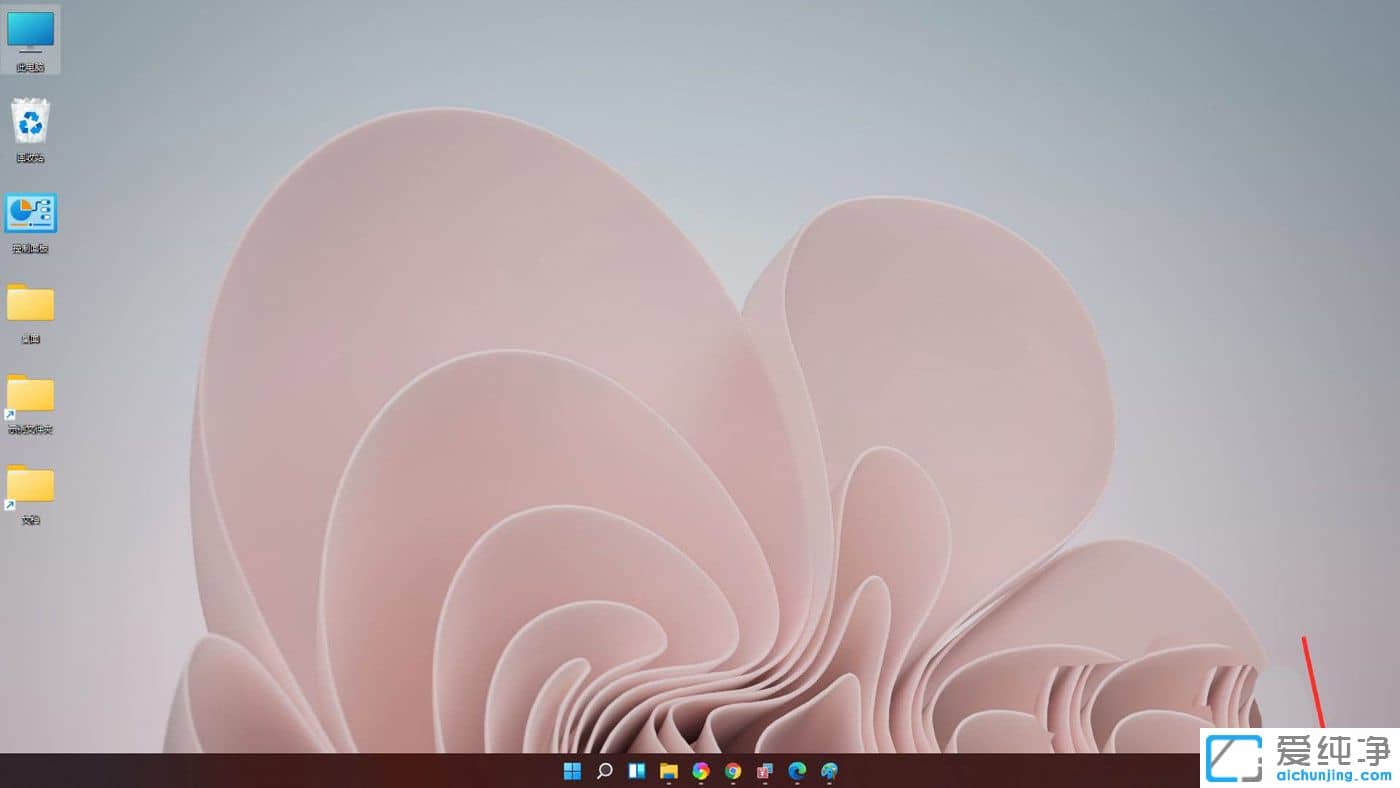Click the taskbar area right of all icons
This screenshot has width=1400, height=788.
coord(1000,771)
